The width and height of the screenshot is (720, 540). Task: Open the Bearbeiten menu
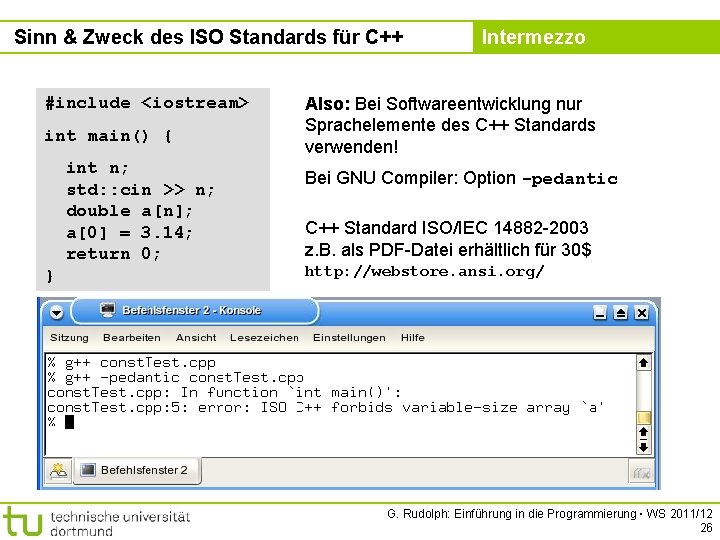[x=132, y=338]
